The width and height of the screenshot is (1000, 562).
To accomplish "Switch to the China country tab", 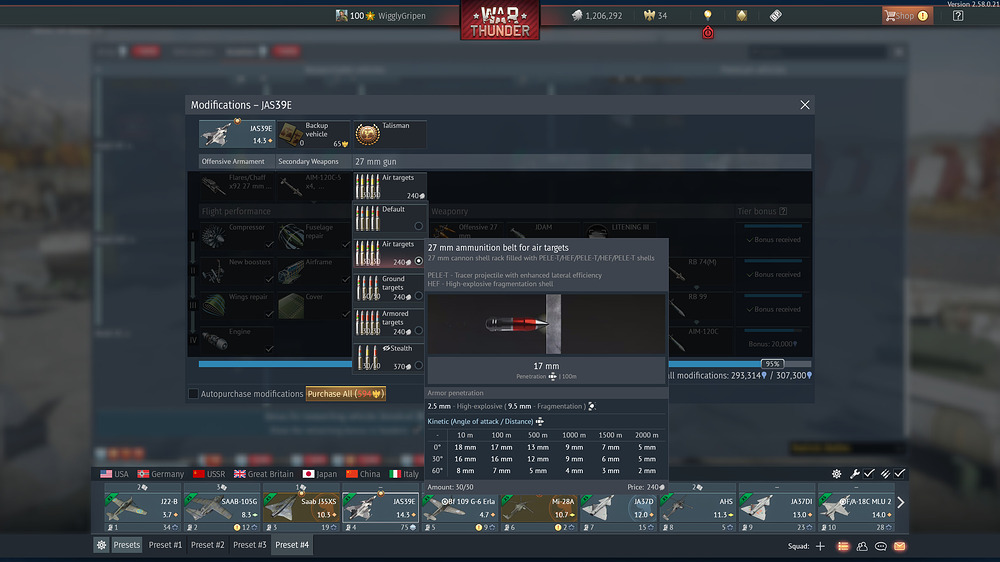I will [363, 474].
